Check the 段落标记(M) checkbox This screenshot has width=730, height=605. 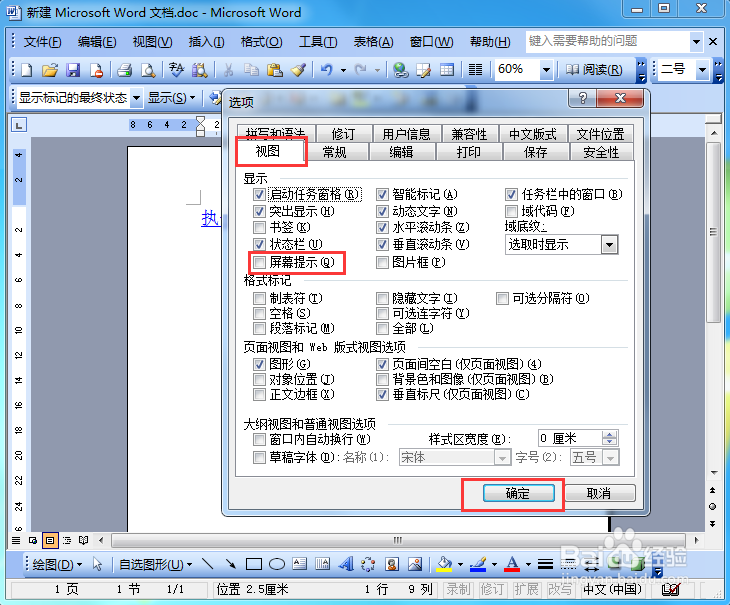tap(259, 329)
